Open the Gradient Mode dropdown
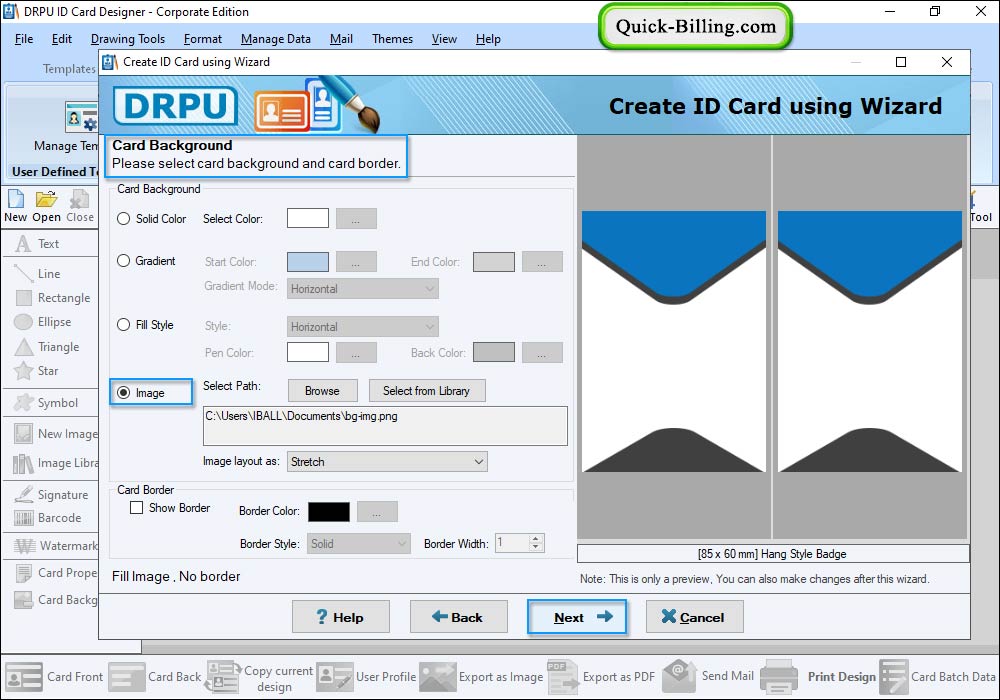The height and width of the screenshot is (700, 1000). 363,289
